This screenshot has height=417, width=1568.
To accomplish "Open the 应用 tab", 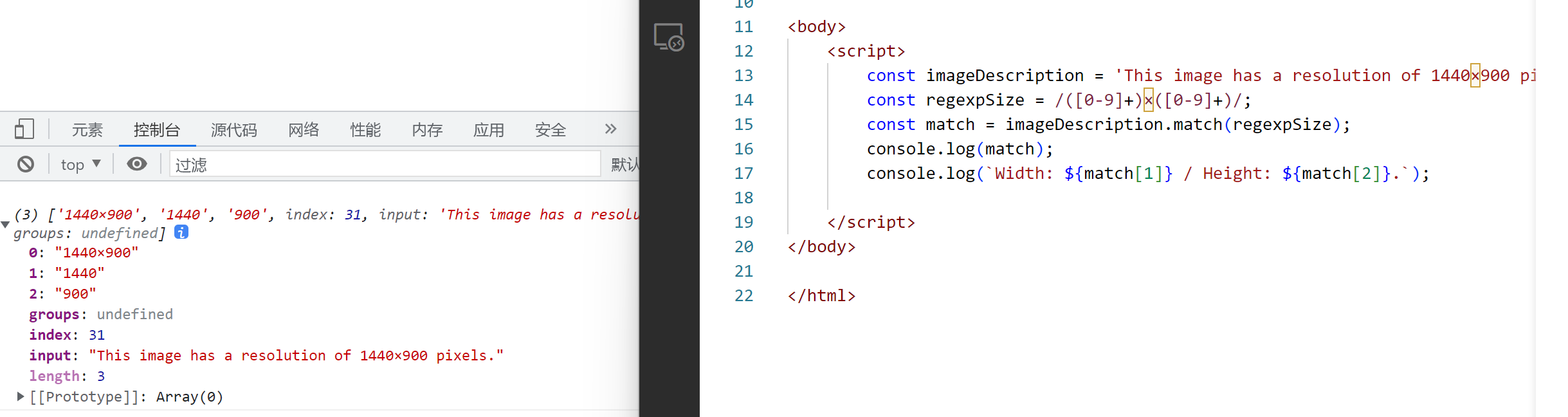I will coord(489,130).
